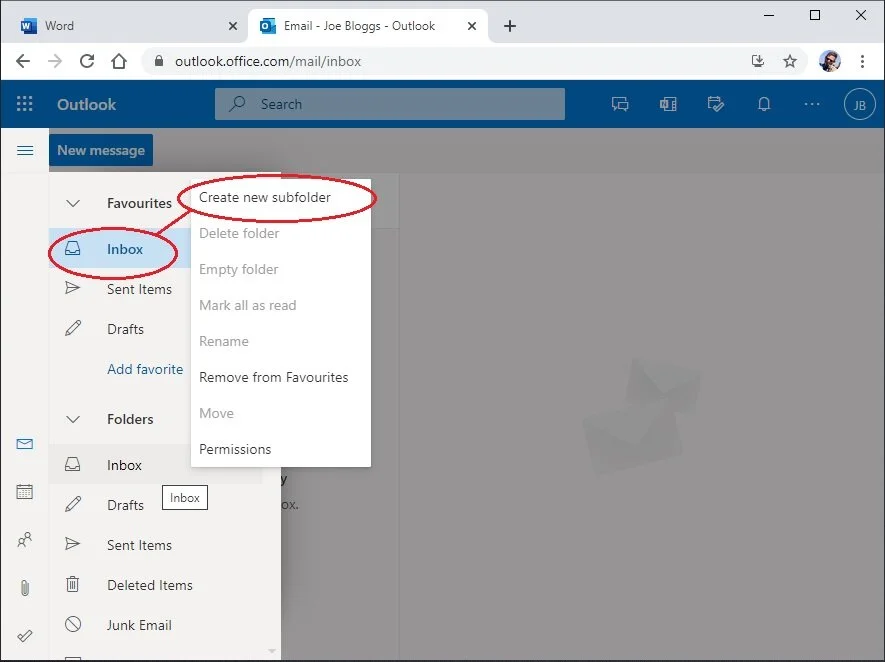Open Sent Items under Favourites
The image size is (885, 662).
(x=120, y=289)
